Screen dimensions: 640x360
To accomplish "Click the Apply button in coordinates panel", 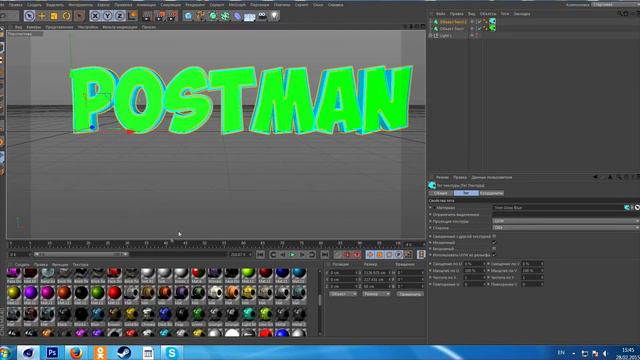I will [x=410, y=294].
